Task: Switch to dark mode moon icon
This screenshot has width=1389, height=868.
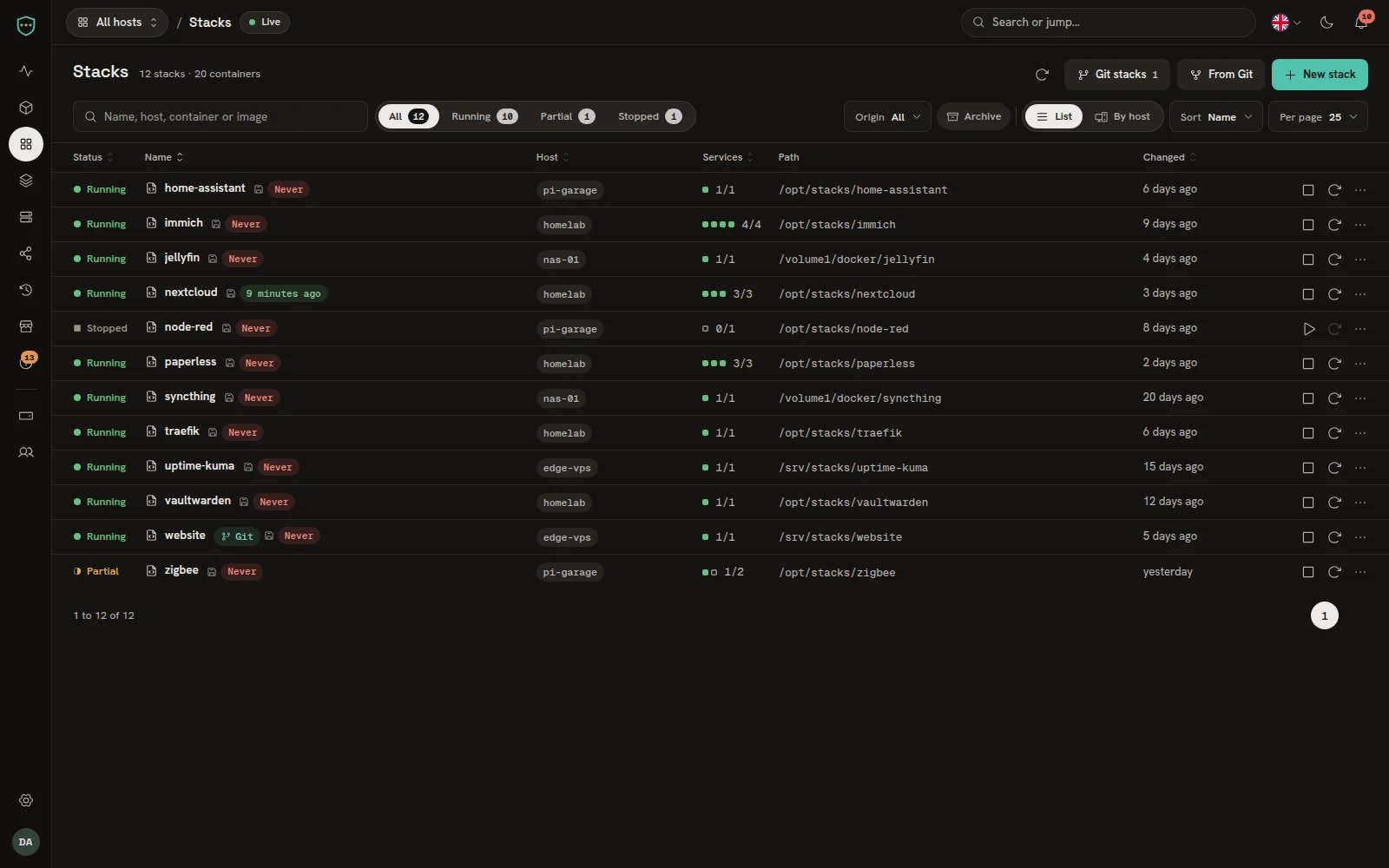Action: (x=1326, y=23)
